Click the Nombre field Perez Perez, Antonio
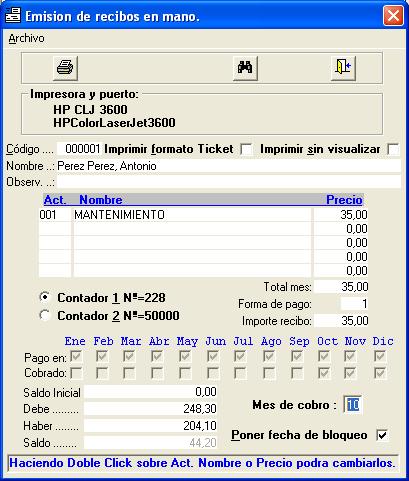Image resolution: width=409 pixels, height=481 pixels. pyautogui.click(x=229, y=166)
